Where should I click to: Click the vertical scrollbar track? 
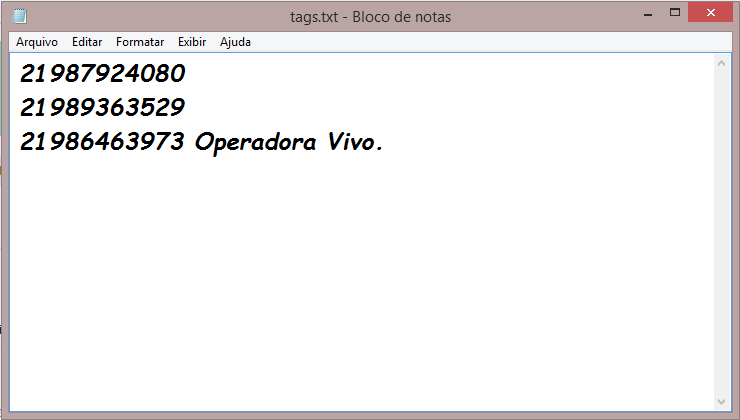(721, 233)
